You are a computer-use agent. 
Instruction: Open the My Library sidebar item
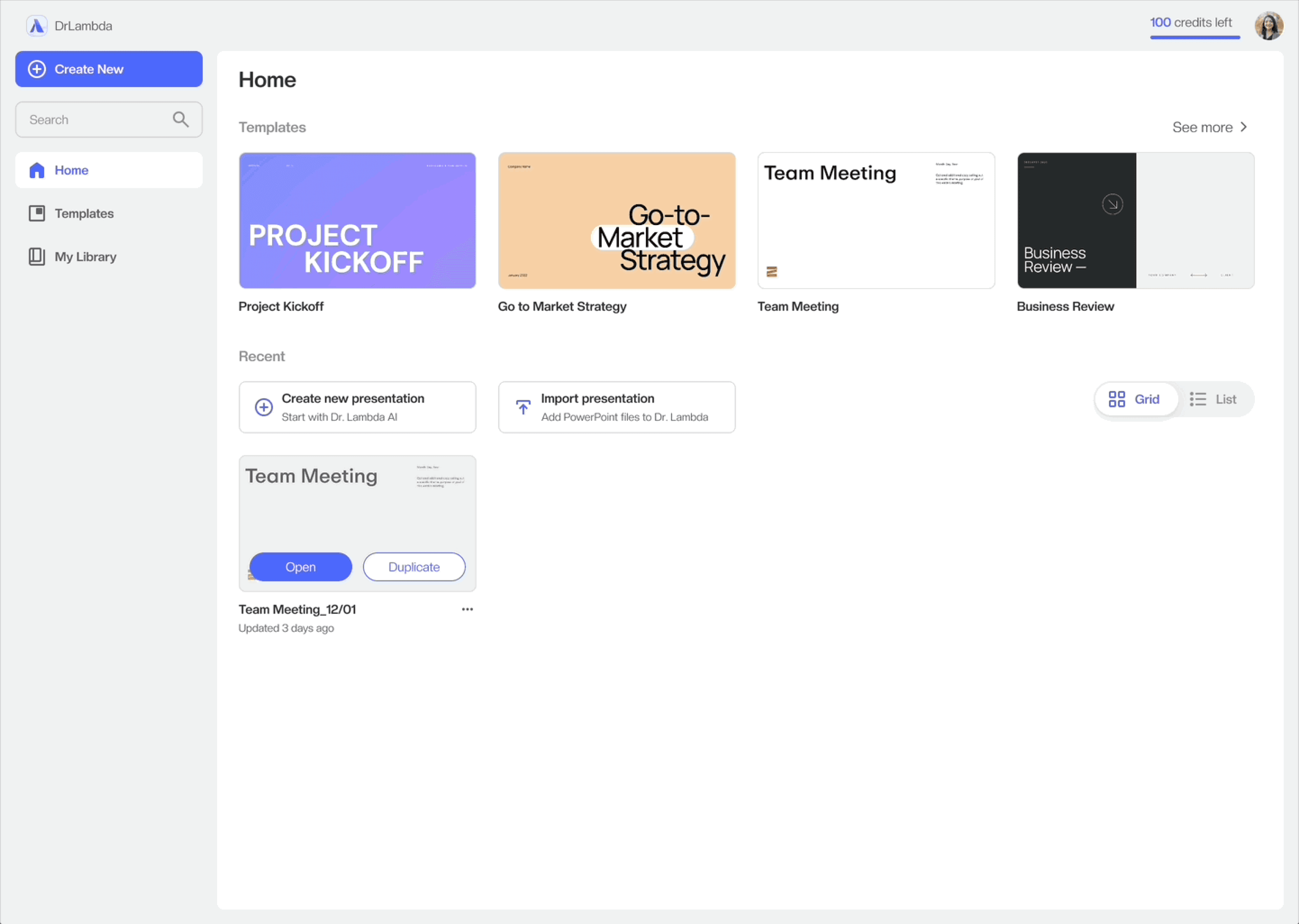pos(85,257)
